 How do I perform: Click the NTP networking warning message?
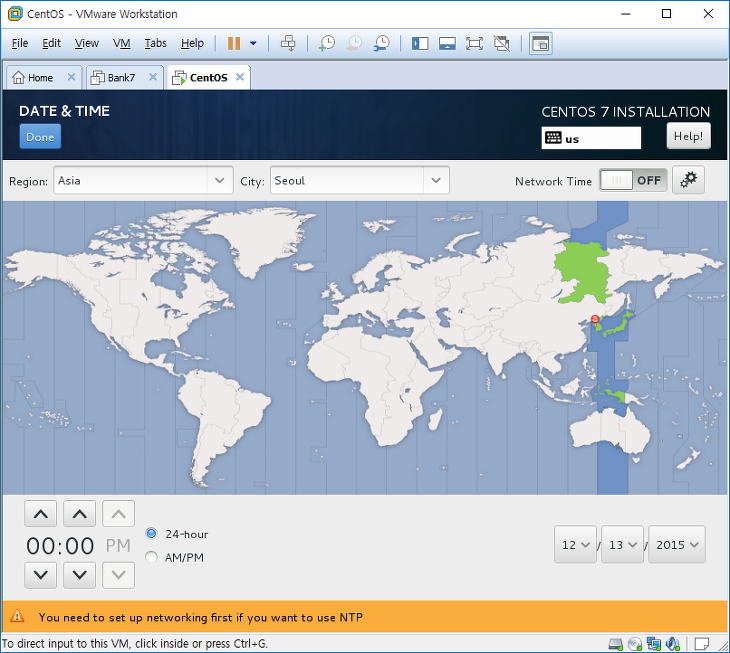pyautogui.click(x=201, y=617)
